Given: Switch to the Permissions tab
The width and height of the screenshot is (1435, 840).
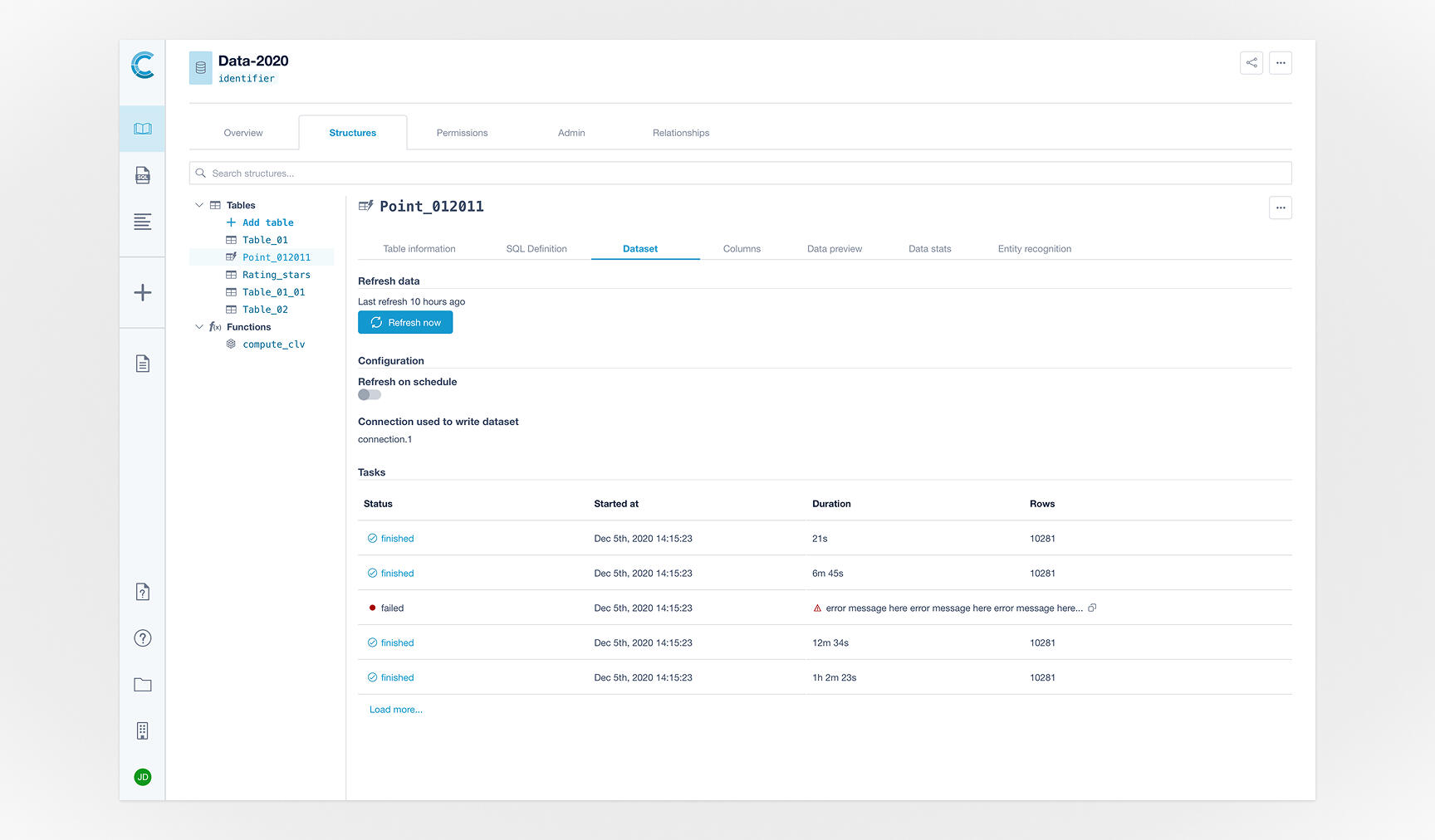Looking at the screenshot, I should 462,133.
